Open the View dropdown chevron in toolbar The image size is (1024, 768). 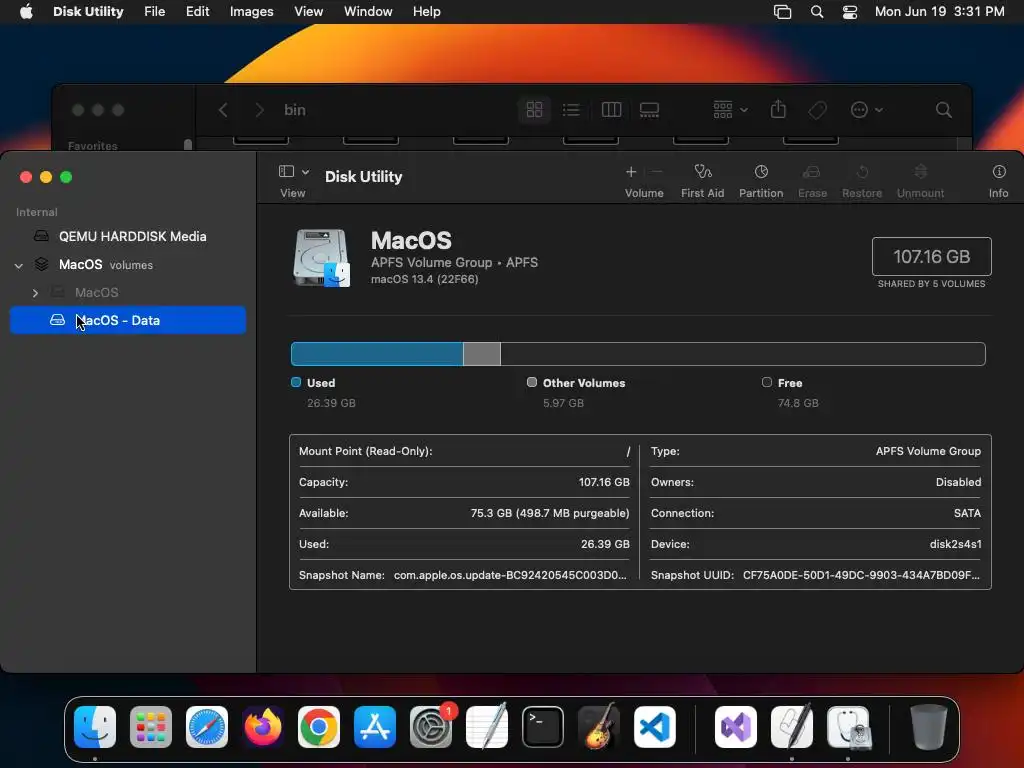(306, 172)
